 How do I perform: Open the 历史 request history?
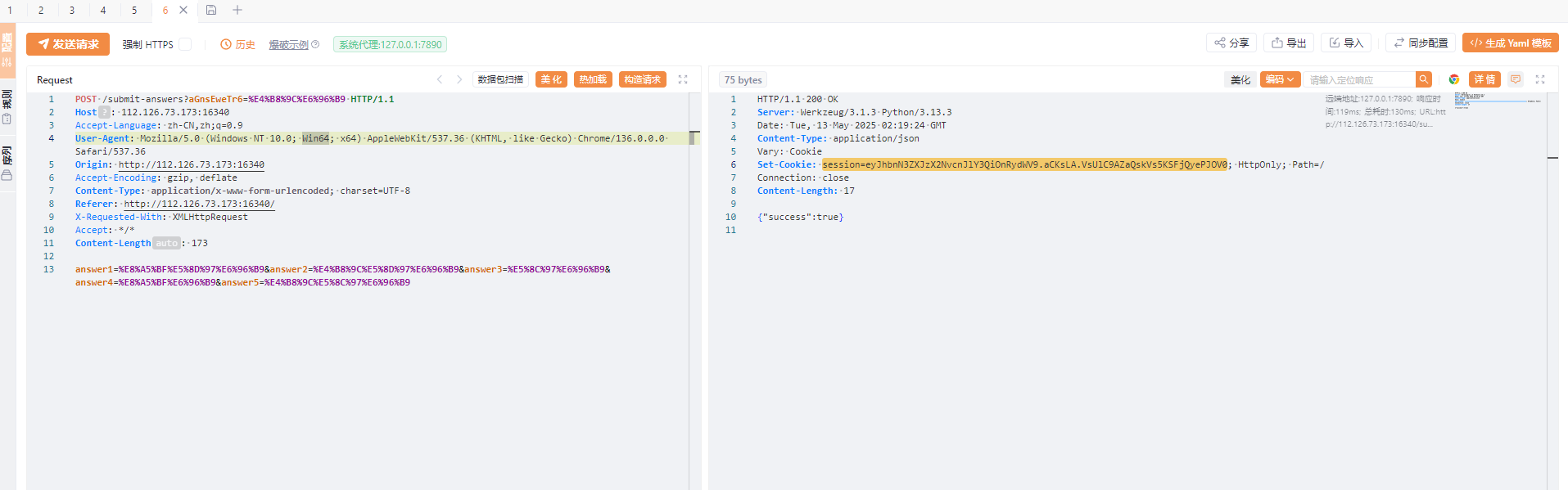[237, 44]
